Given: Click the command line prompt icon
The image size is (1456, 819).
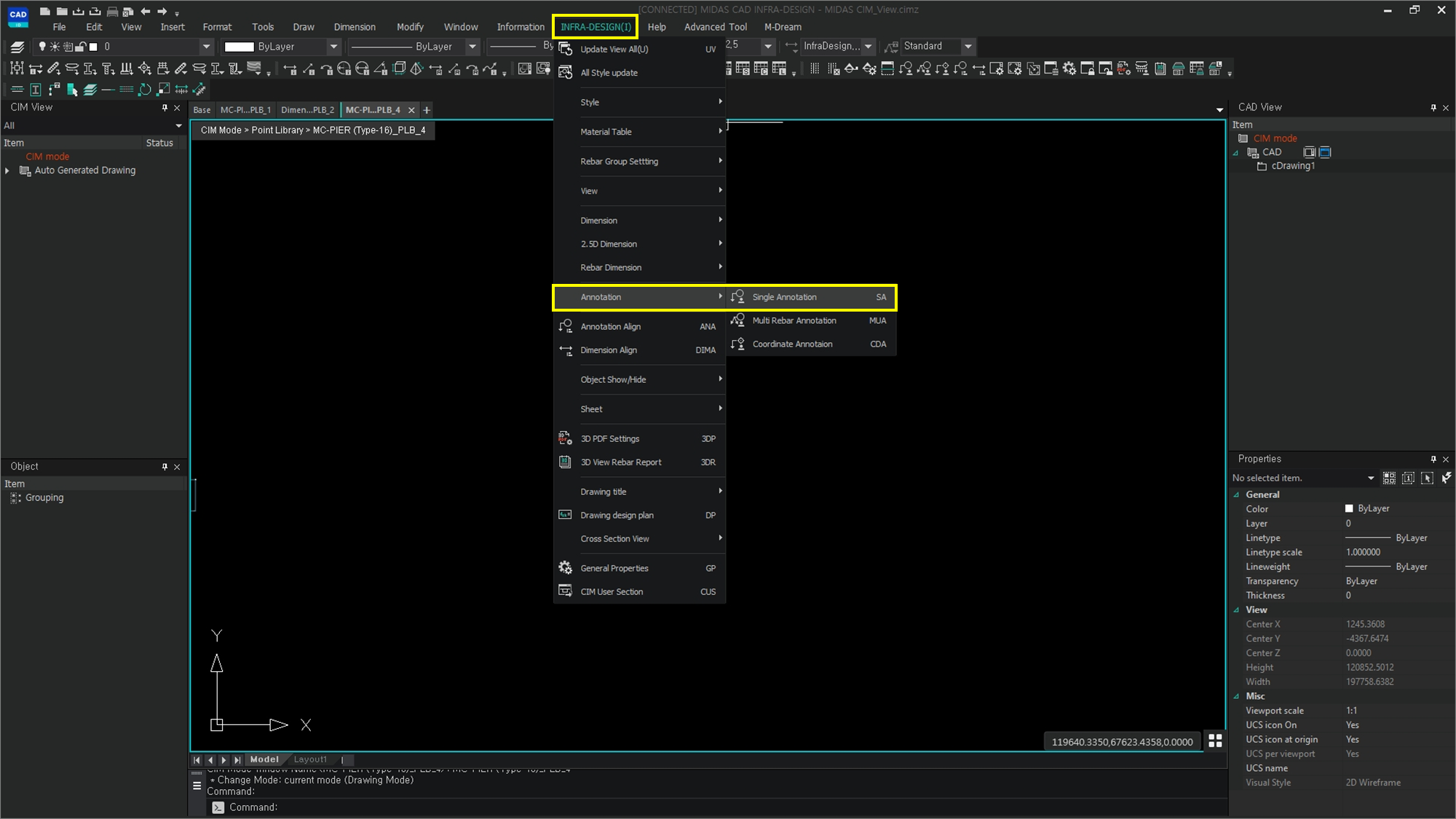Looking at the screenshot, I should 218,807.
